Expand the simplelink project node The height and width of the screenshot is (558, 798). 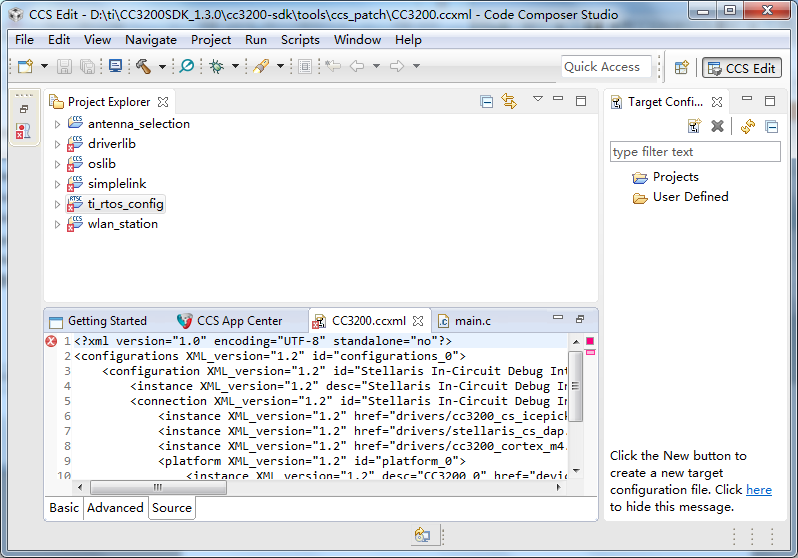[58, 184]
